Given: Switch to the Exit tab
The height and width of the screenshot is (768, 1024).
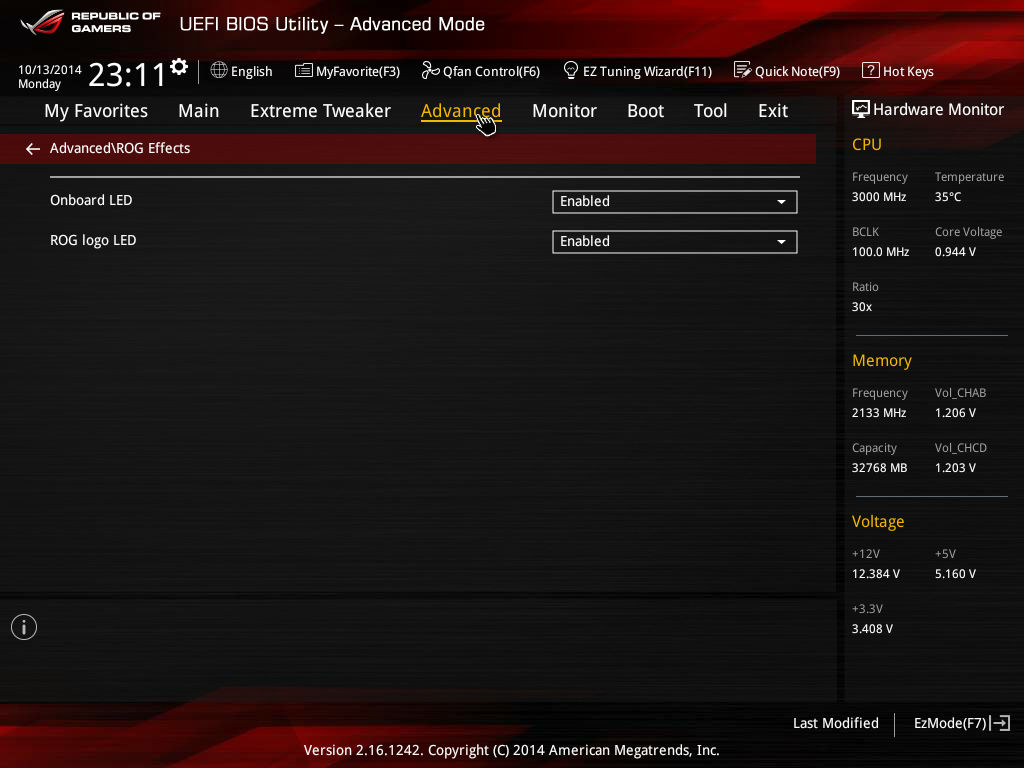Looking at the screenshot, I should 773,111.
